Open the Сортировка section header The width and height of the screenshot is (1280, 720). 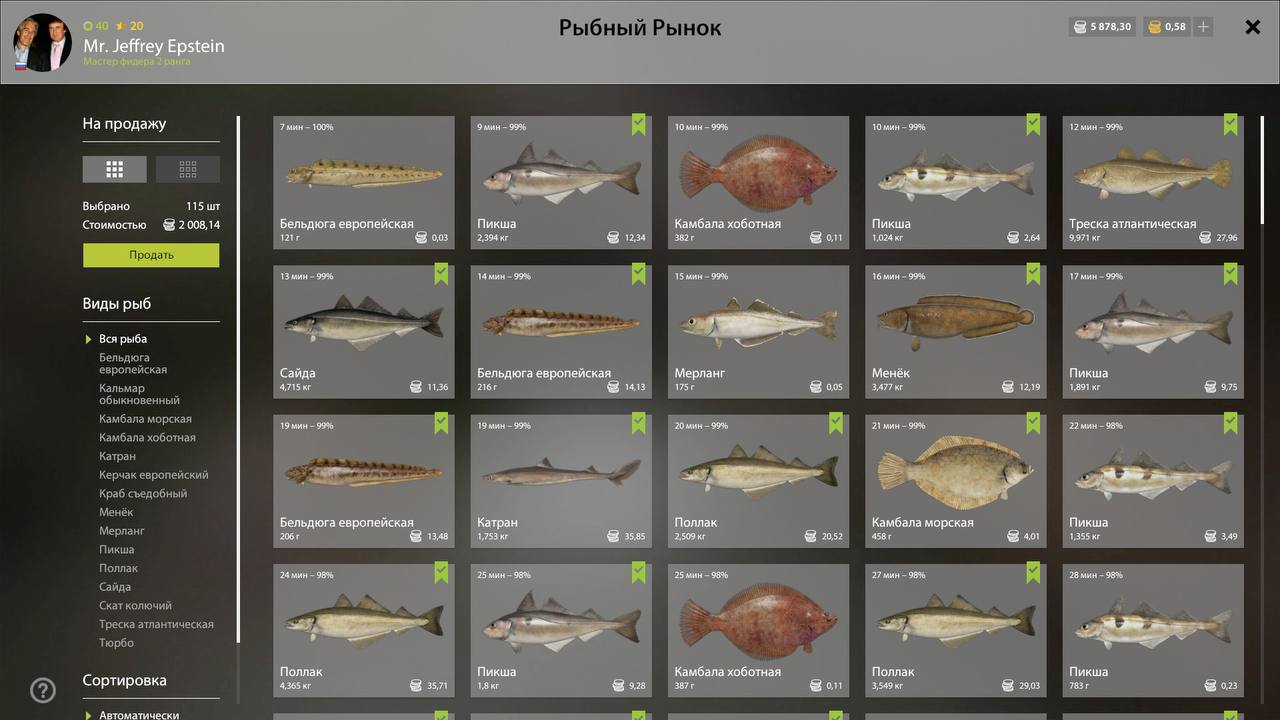click(125, 681)
